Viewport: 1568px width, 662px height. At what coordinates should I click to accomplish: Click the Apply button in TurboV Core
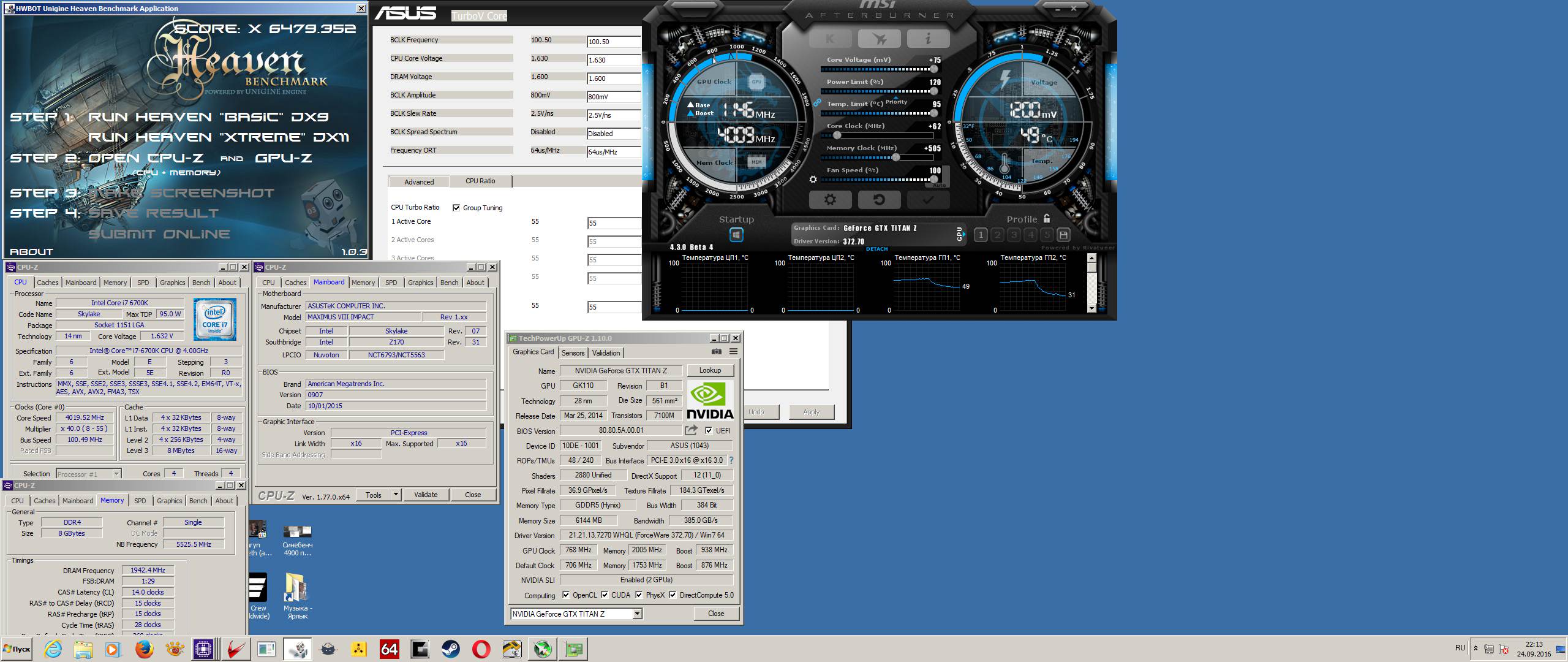[x=811, y=412]
